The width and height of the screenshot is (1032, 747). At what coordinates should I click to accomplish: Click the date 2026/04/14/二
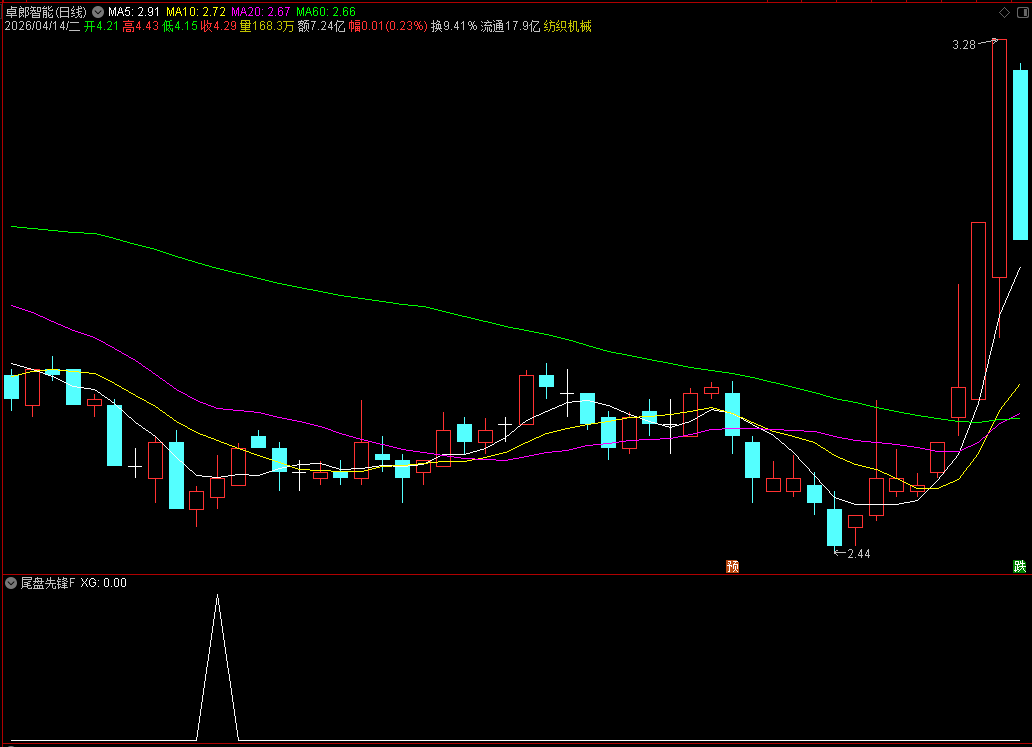[x=42, y=26]
